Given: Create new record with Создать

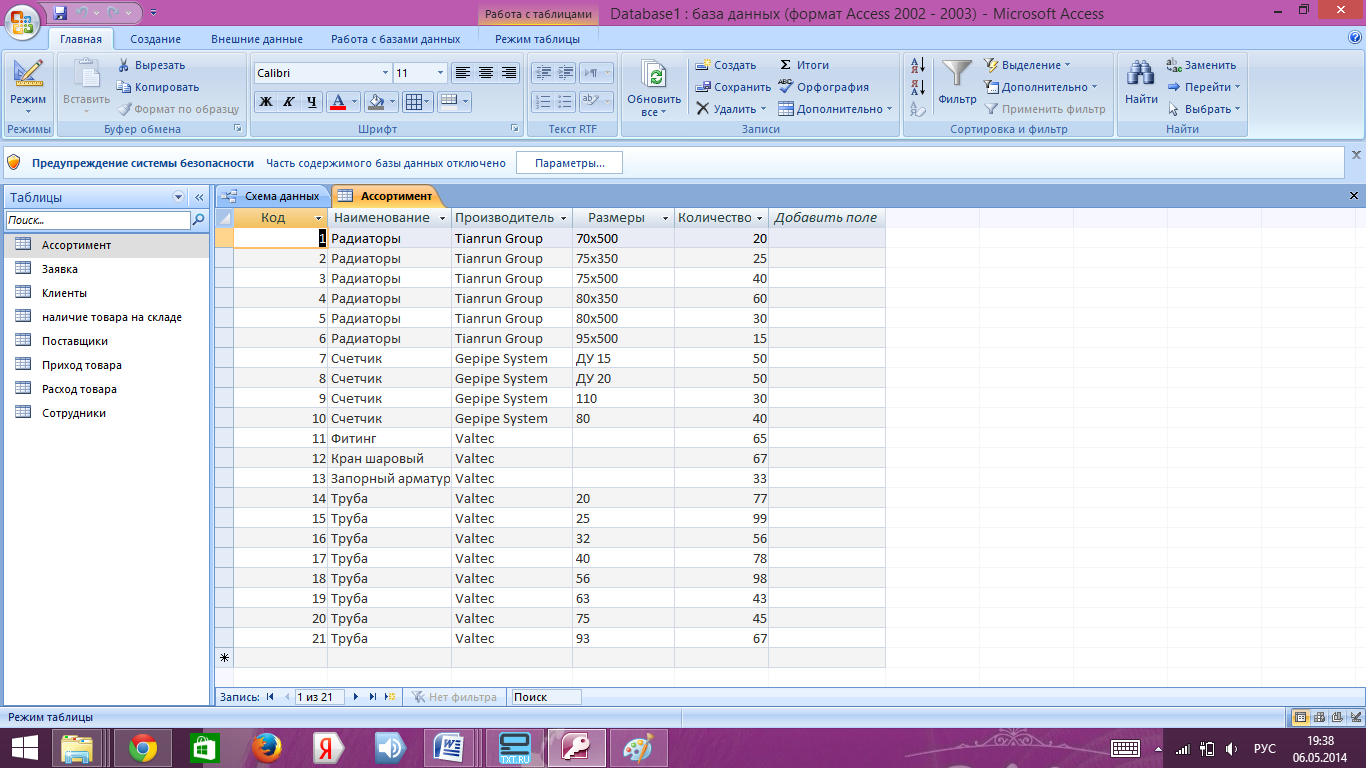Looking at the screenshot, I should 725,65.
